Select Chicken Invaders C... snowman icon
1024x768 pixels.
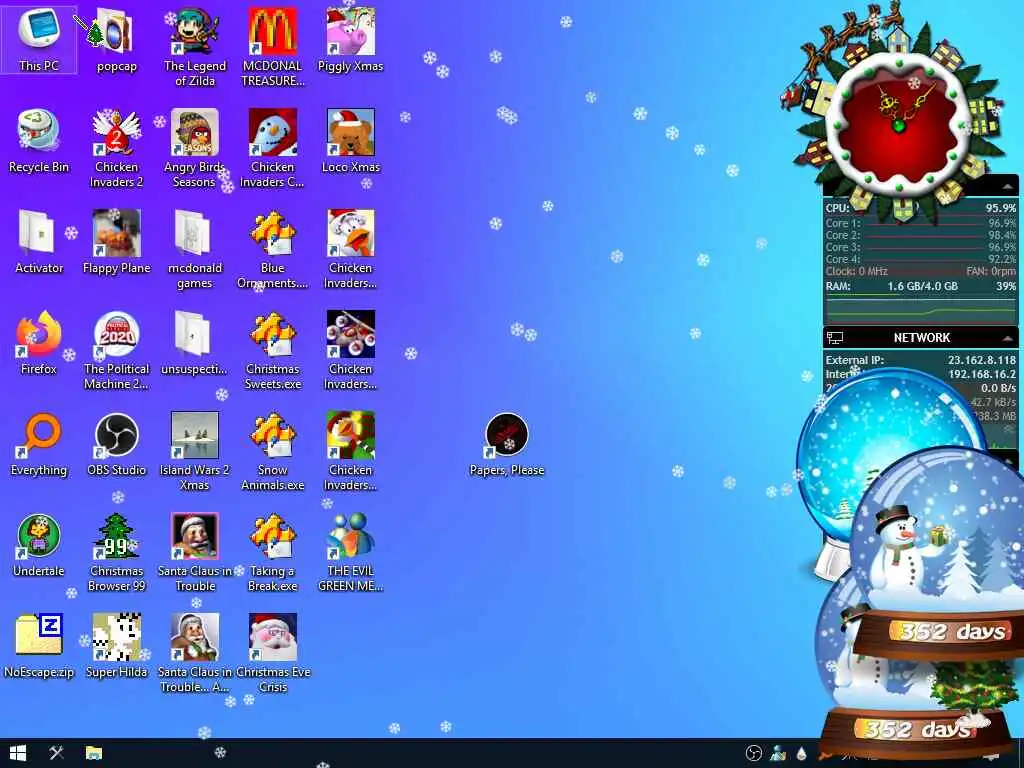[x=272, y=148]
